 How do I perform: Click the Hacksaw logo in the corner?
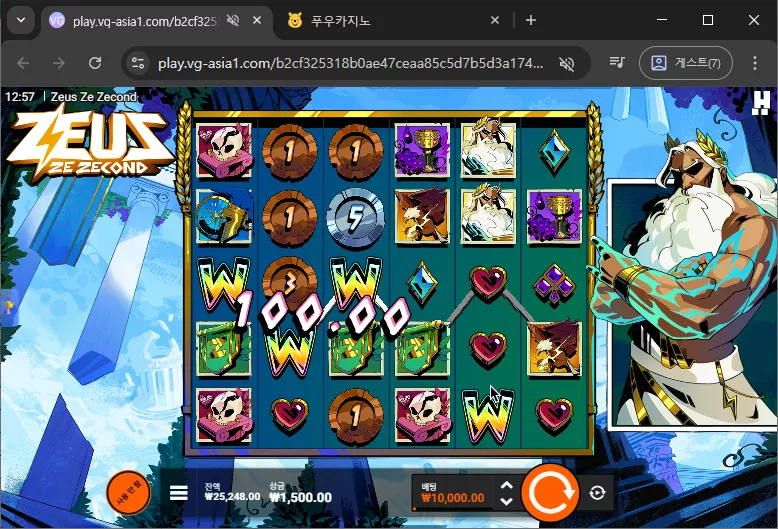pyautogui.click(x=761, y=103)
